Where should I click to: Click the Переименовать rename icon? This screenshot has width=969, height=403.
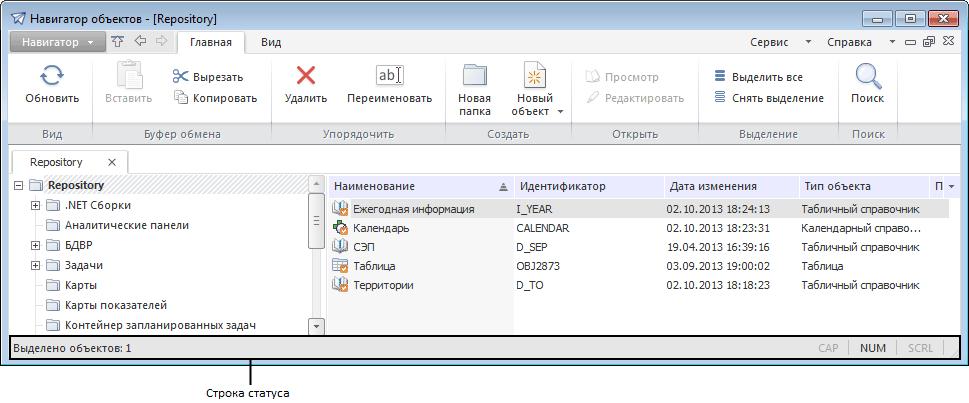(389, 76)
